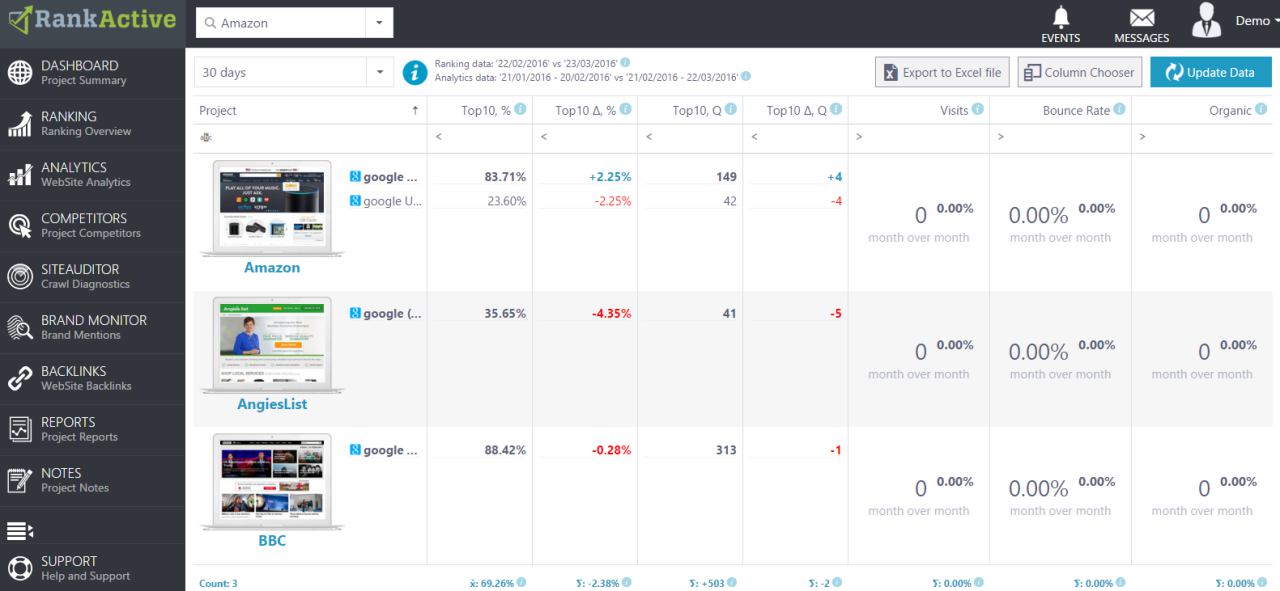Open the BBC site thumbnail
Viewport: 1280px width, 591px height.
271,481
